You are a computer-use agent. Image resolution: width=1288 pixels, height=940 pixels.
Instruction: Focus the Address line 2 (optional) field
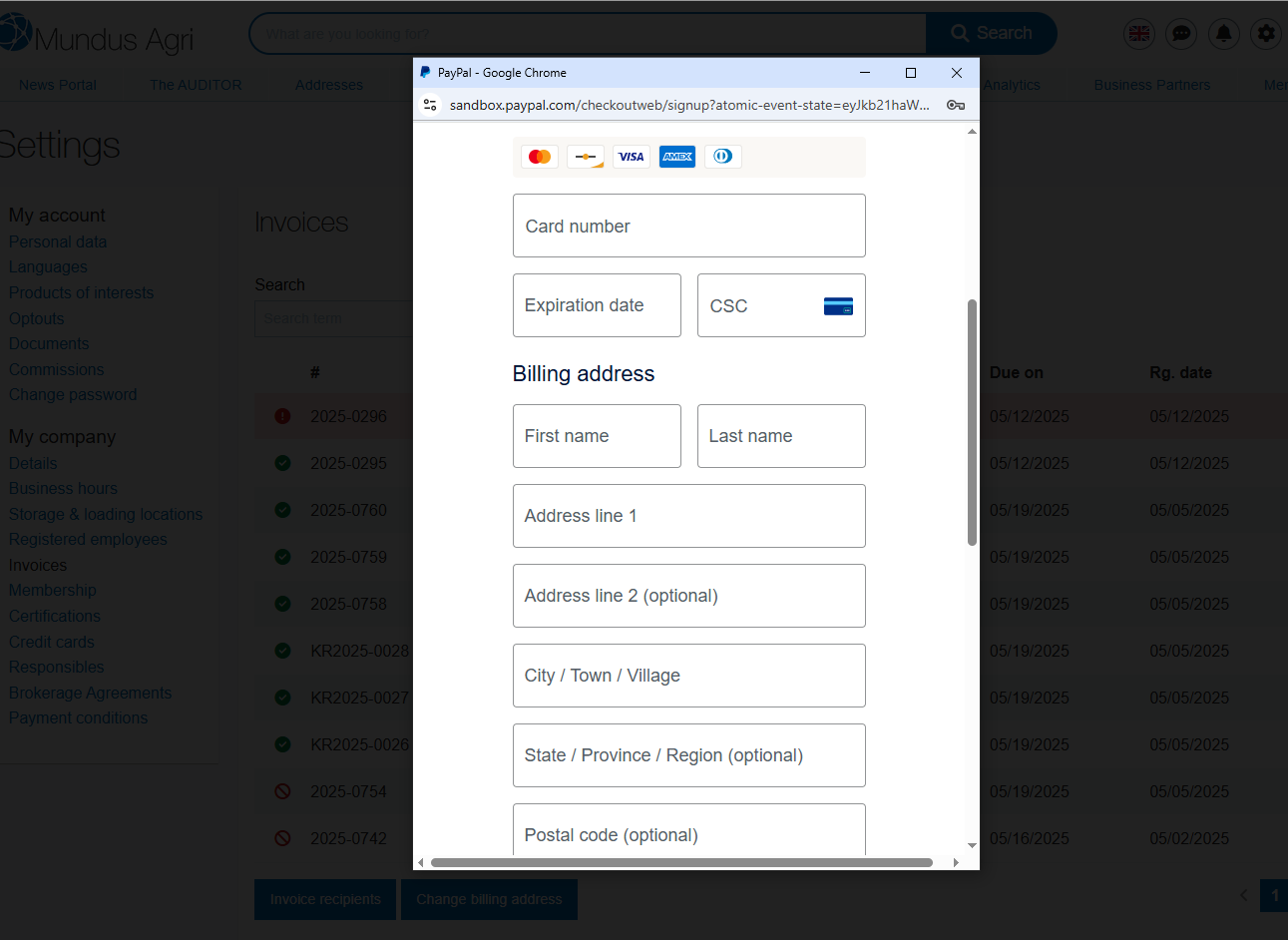point(688,596)
